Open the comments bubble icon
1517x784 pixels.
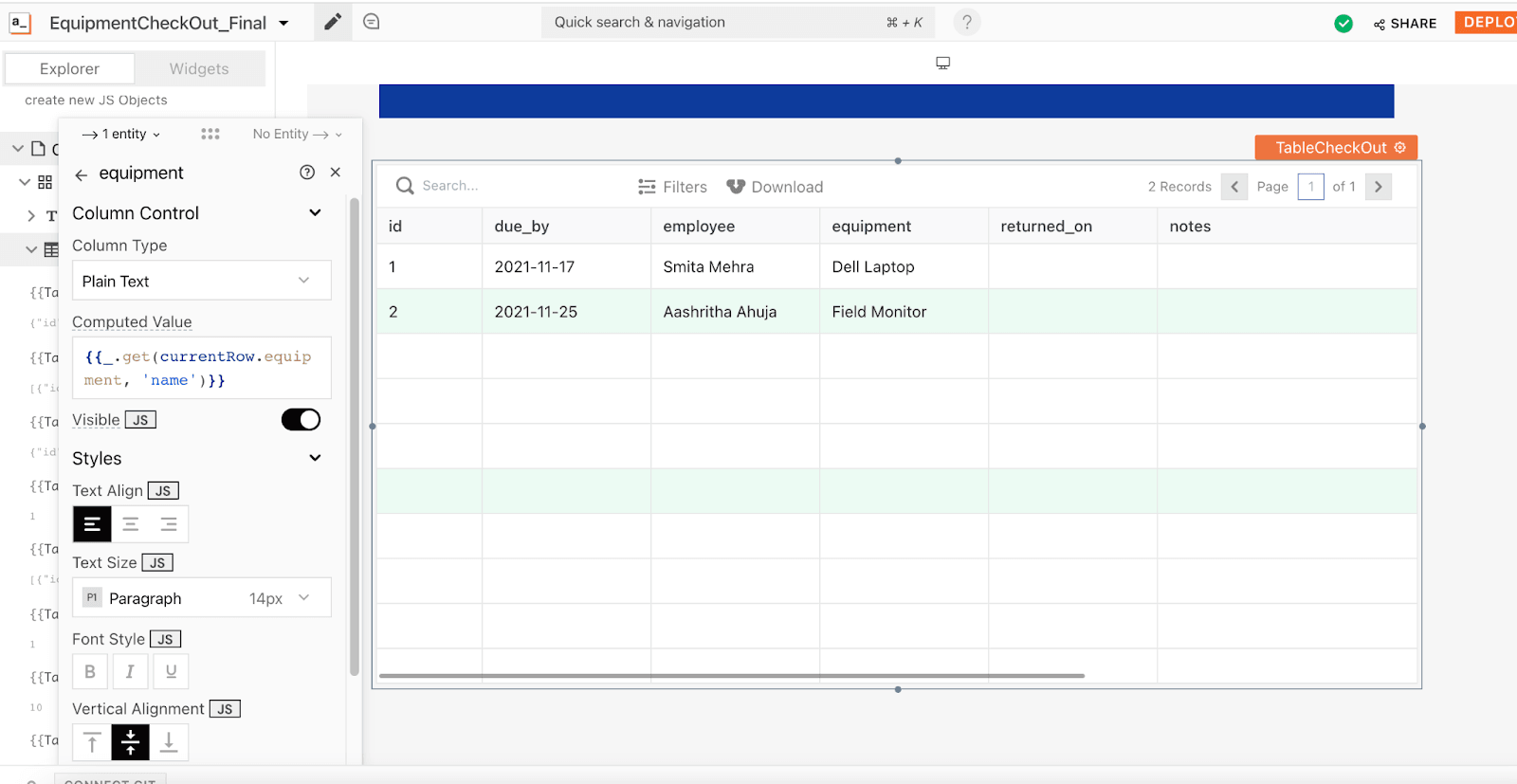click(x=372, y=22)
